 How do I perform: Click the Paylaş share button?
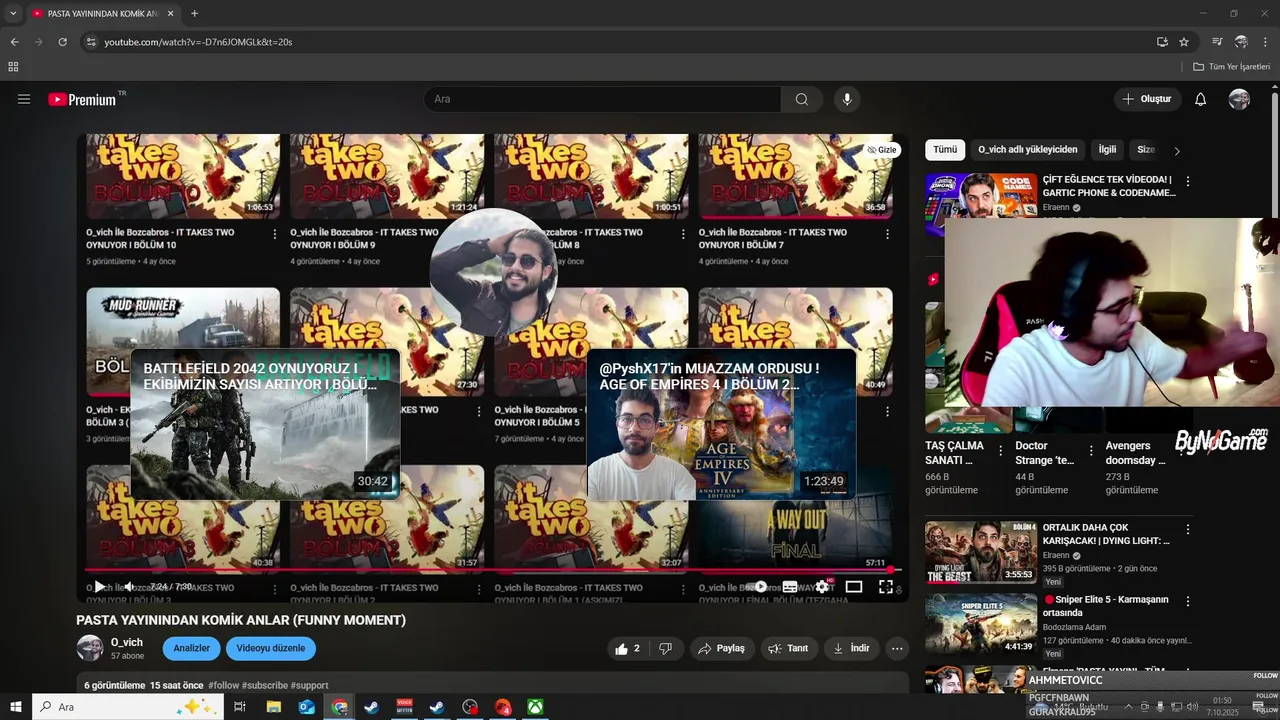click(721, 648)
